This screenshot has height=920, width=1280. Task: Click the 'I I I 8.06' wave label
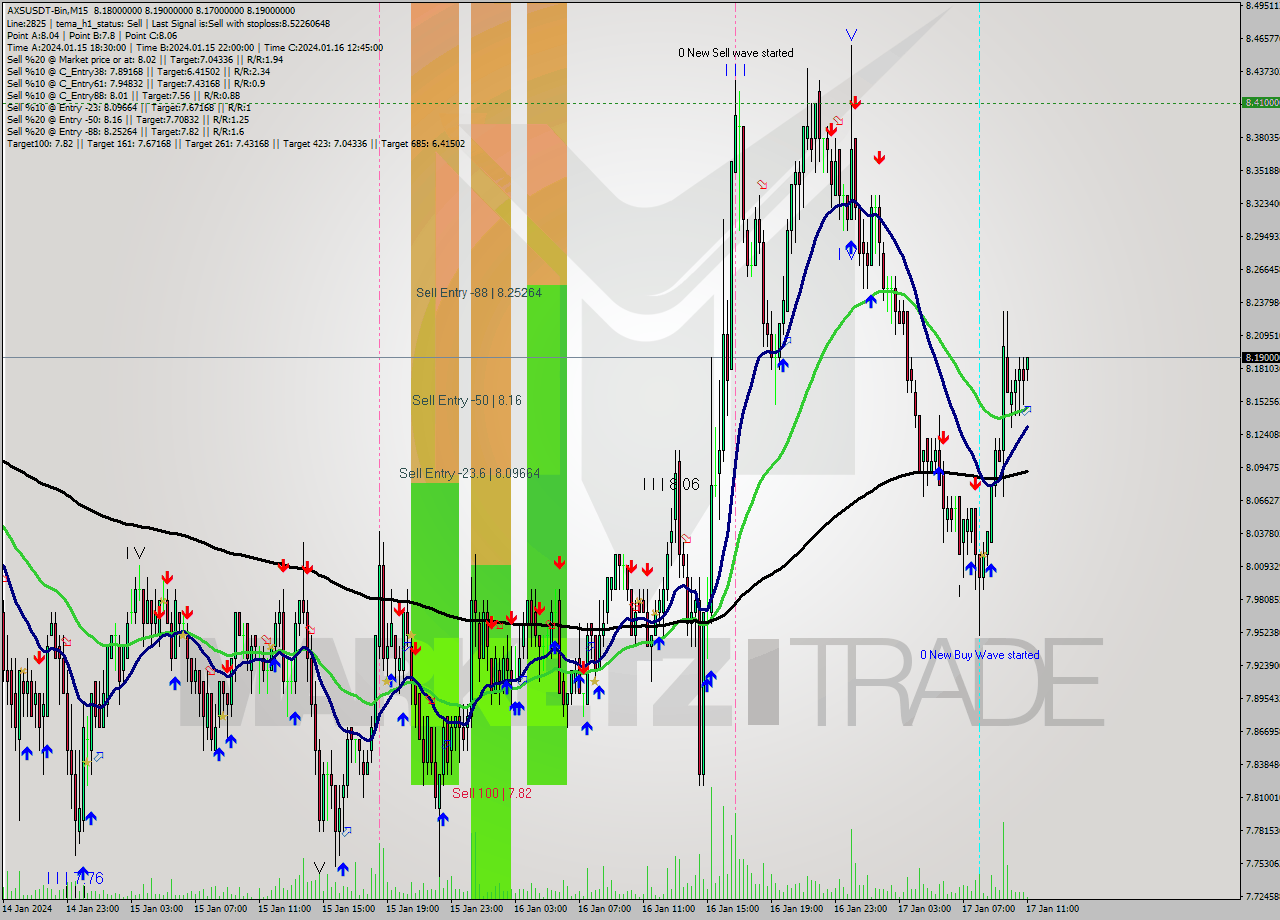[671, 484]
